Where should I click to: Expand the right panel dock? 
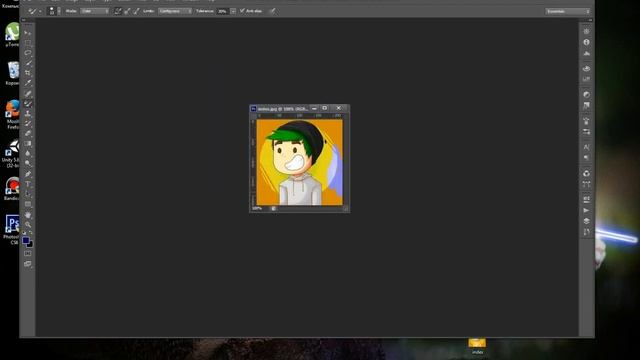pyautogui.click(x=590, y=20)
